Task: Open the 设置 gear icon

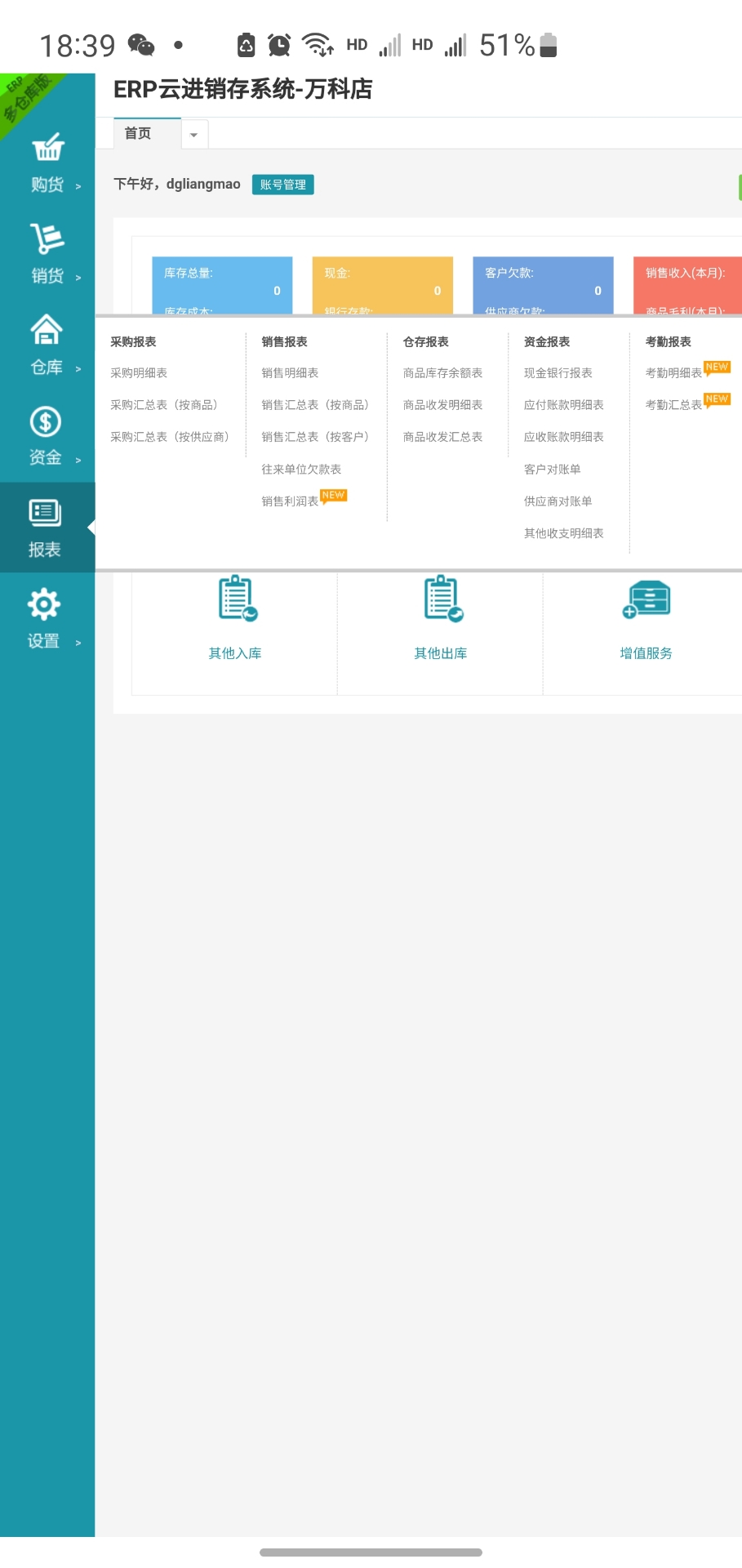Action: tap(44, 604)
